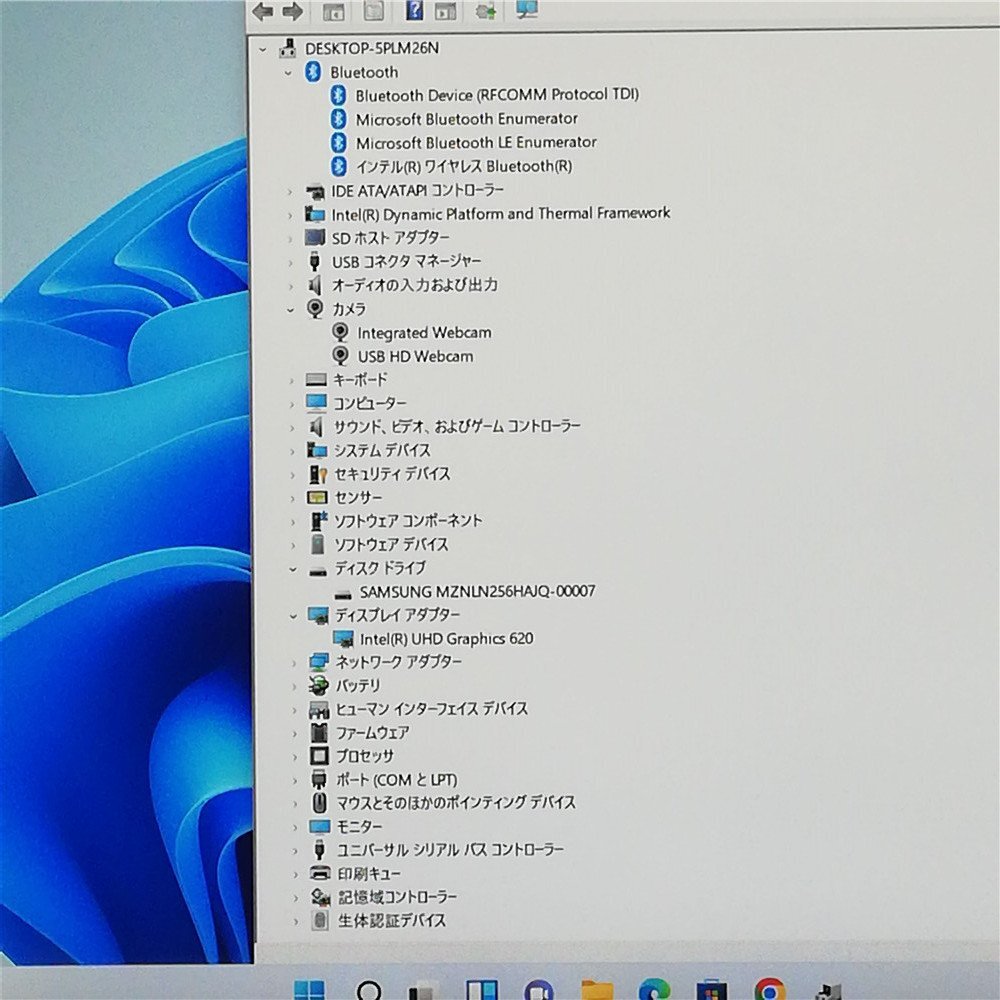The height and width of the screenshot is (1000, 1000).
Task: Select SAMSUNG MZNLN256HAJQ-00007 disk drive
Action: click(477, 591)
